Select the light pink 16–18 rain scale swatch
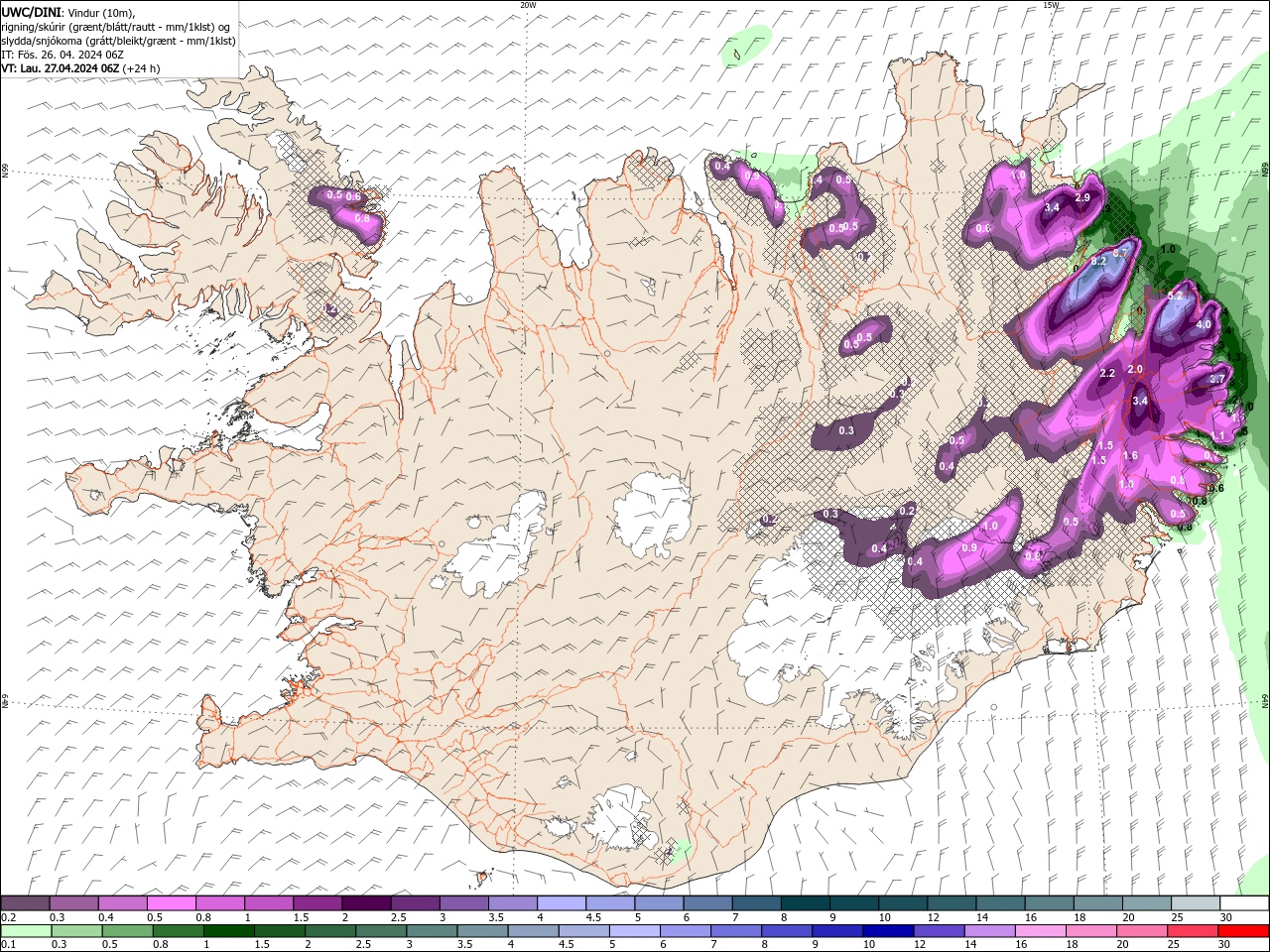This screenshot has width=1270, height=952. point(1041,931)
